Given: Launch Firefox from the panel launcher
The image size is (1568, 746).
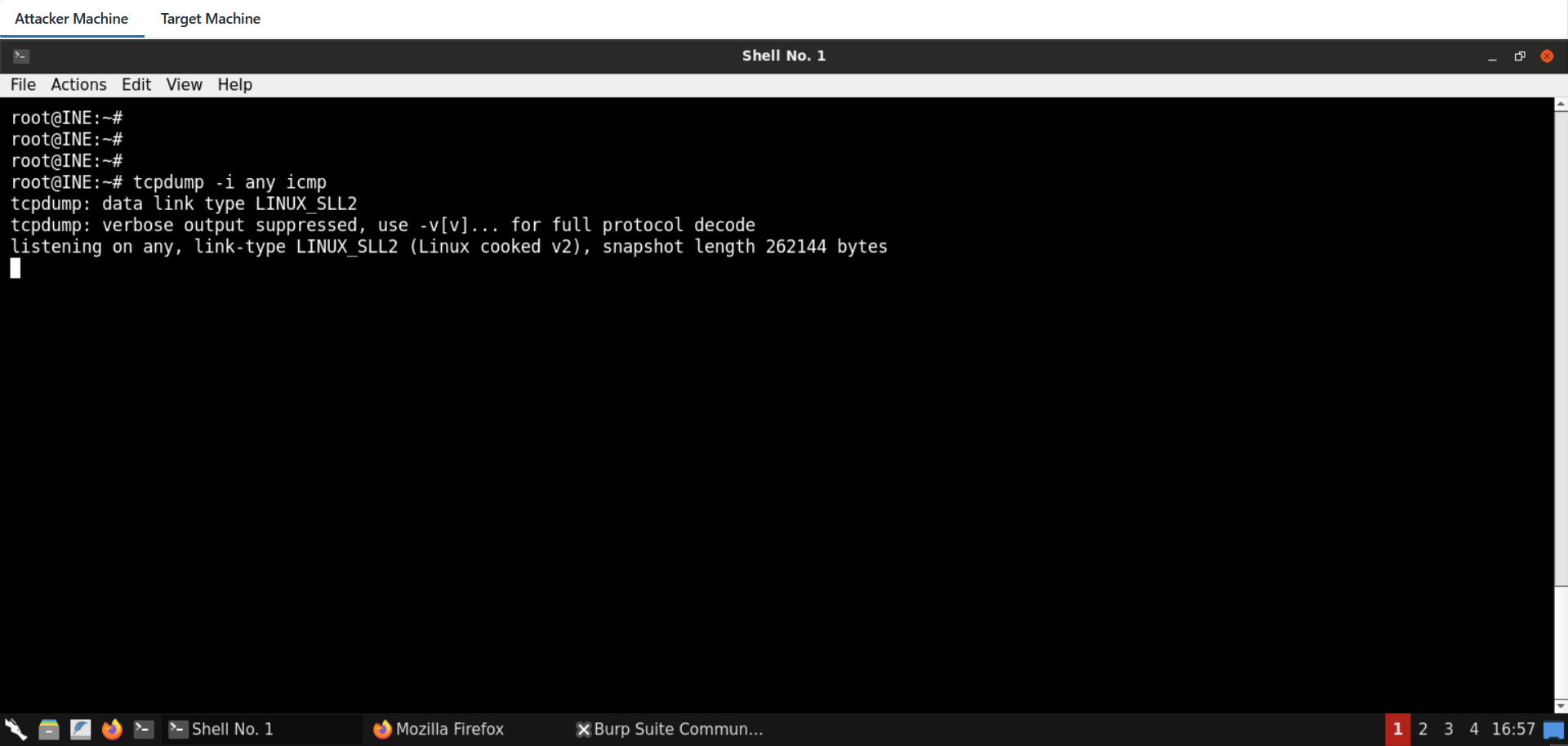Looking at the screenshot, I should (112, 729).
